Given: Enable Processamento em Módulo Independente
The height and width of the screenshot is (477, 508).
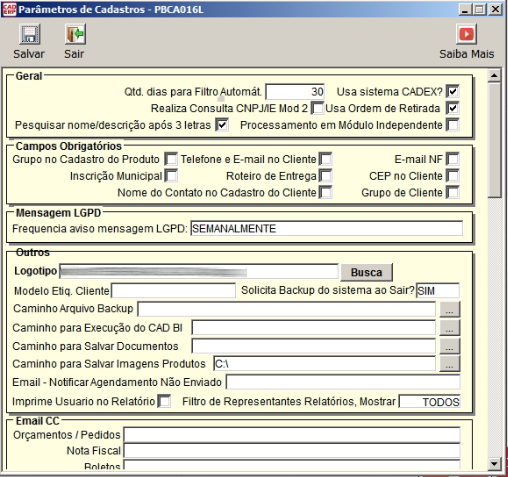Looking at the screenshot, I should (x=453, y=125).
